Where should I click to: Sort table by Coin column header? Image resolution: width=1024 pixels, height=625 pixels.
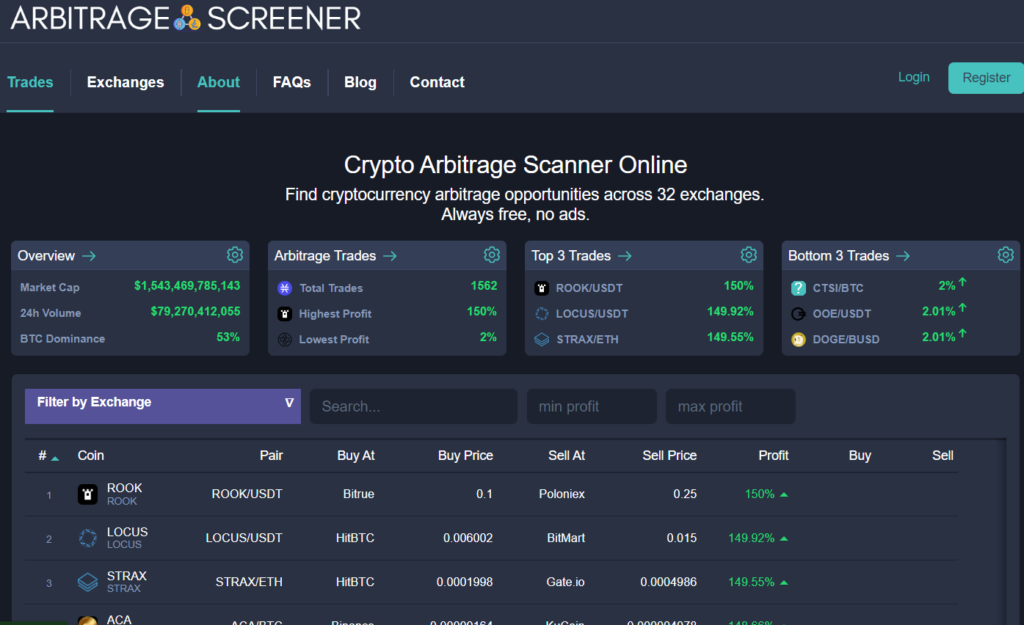tap(91, 456)
